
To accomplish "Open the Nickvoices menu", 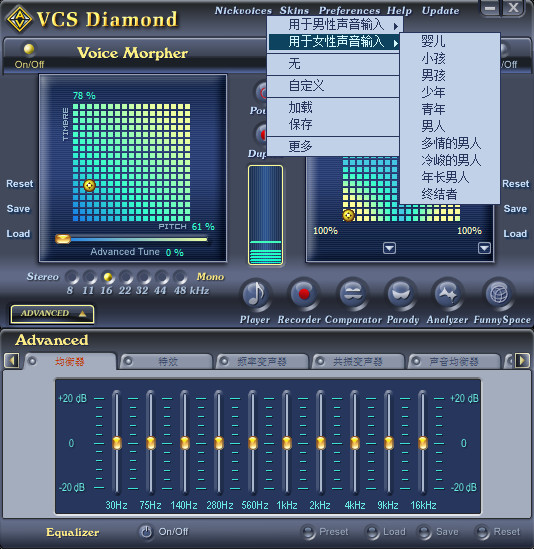I will tap(243, 11).
